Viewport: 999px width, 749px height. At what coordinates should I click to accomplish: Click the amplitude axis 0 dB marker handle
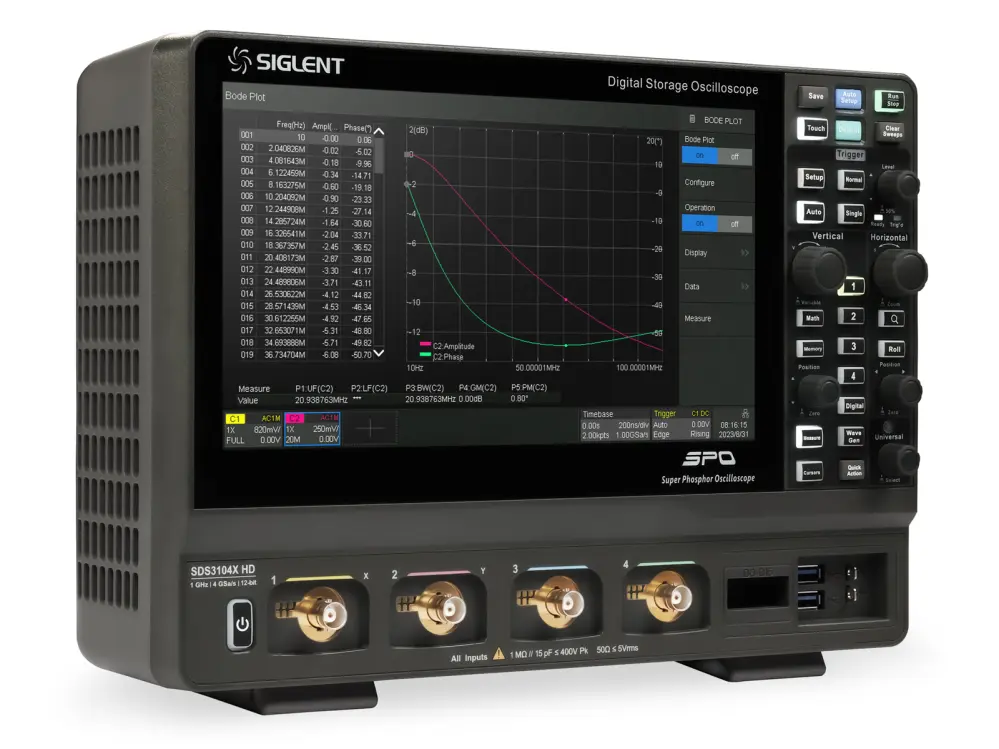[x=408, y=154]
